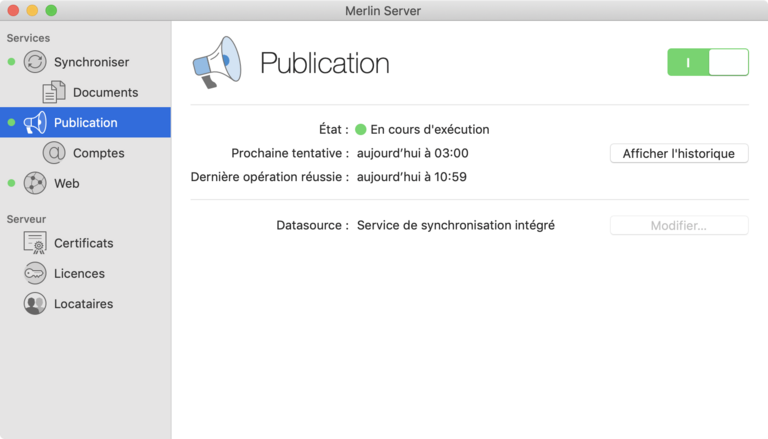
Task: Click the Certificats certificate icon
Action: 35,243
